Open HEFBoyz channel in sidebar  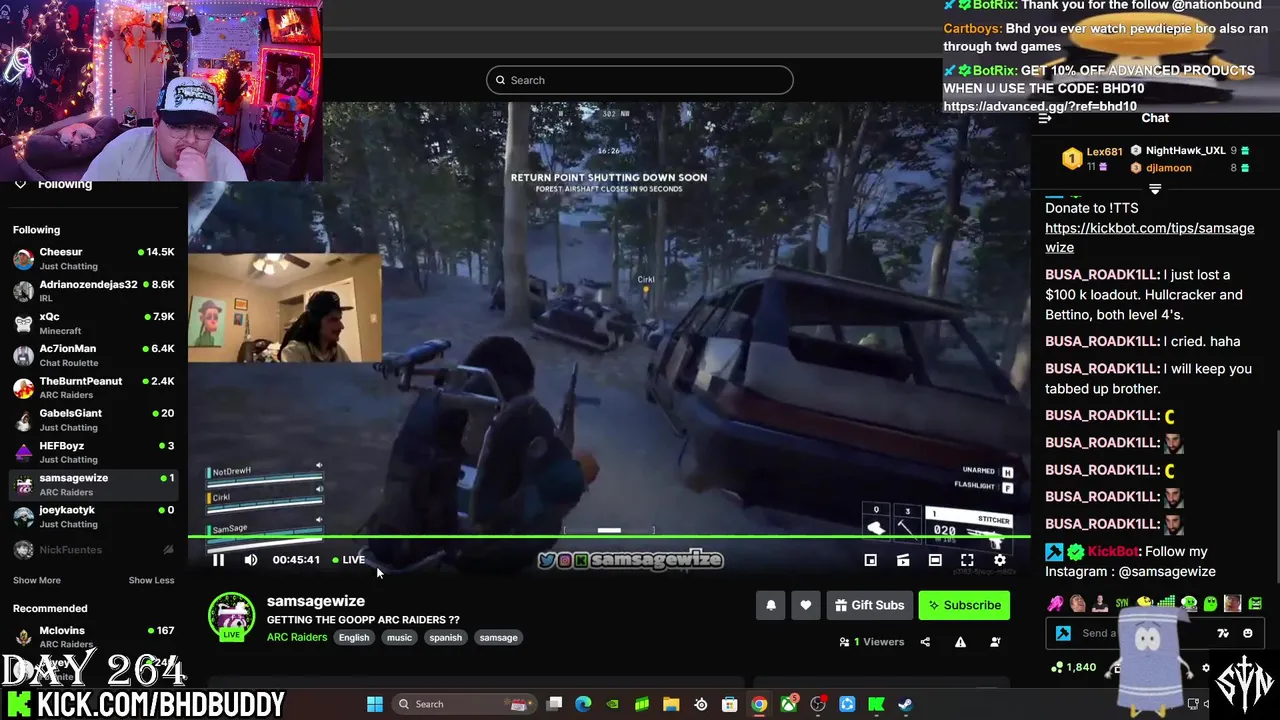pos(94,451)
